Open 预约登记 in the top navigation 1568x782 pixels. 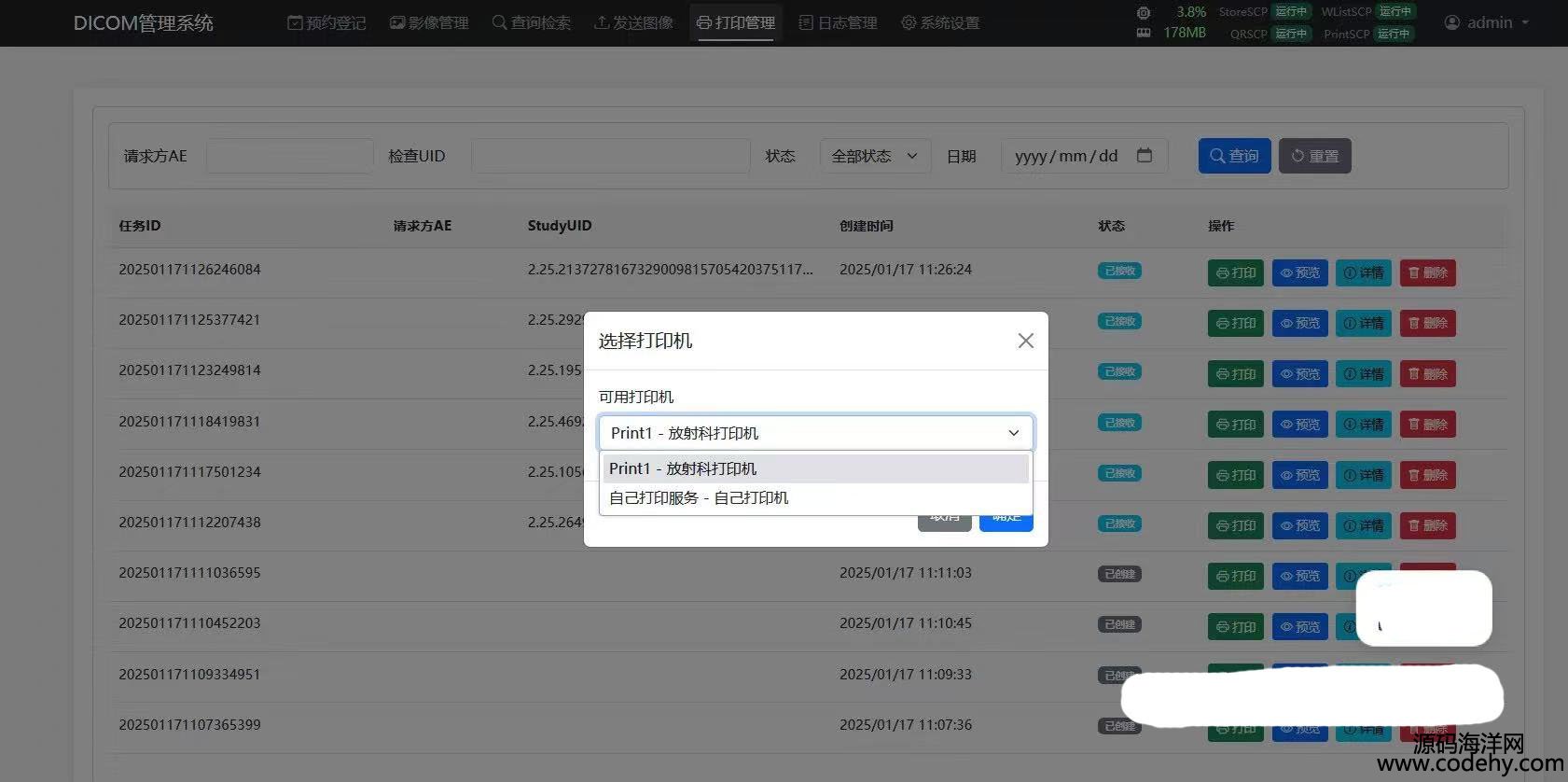pyautogui.click(x=326, y=22)
